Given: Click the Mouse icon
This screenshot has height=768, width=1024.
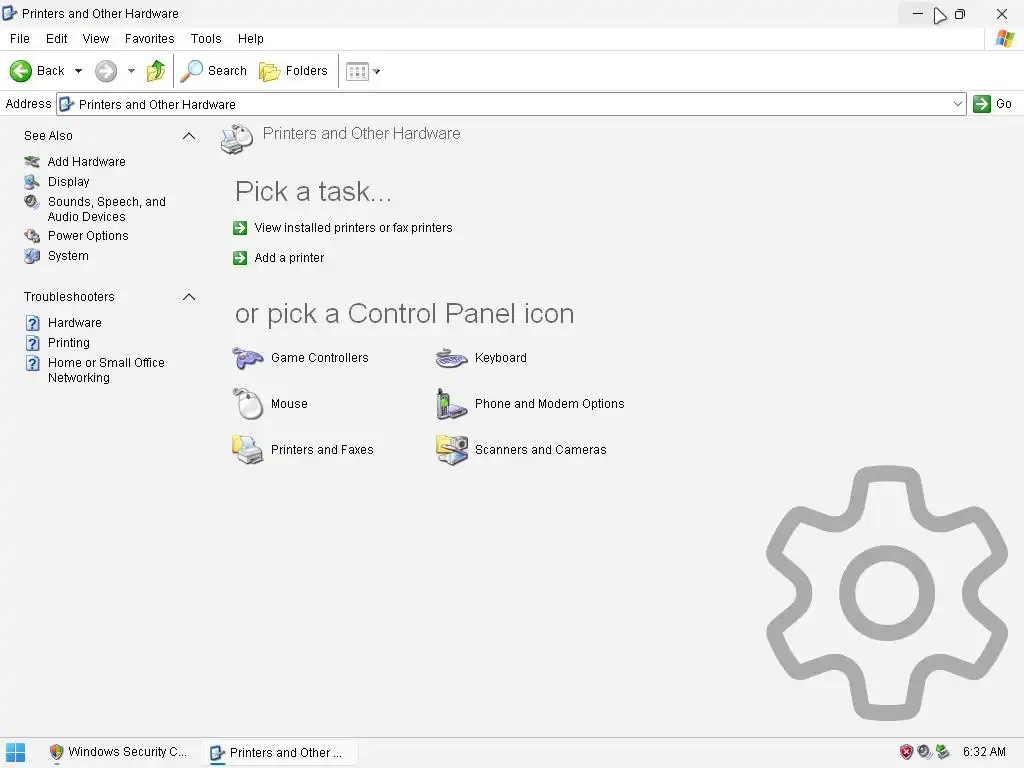Looking at the screenshot, I should [x=248, y=404].
